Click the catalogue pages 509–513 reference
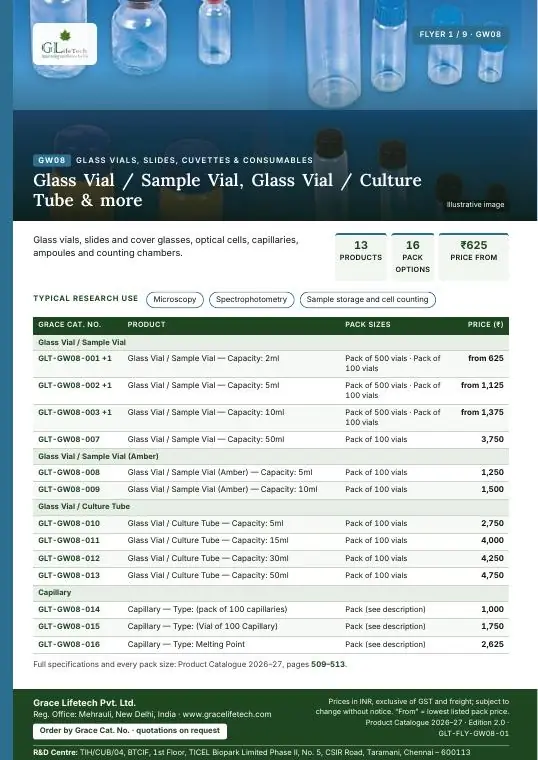Screen dimensions: 538x760 point(328,665)
